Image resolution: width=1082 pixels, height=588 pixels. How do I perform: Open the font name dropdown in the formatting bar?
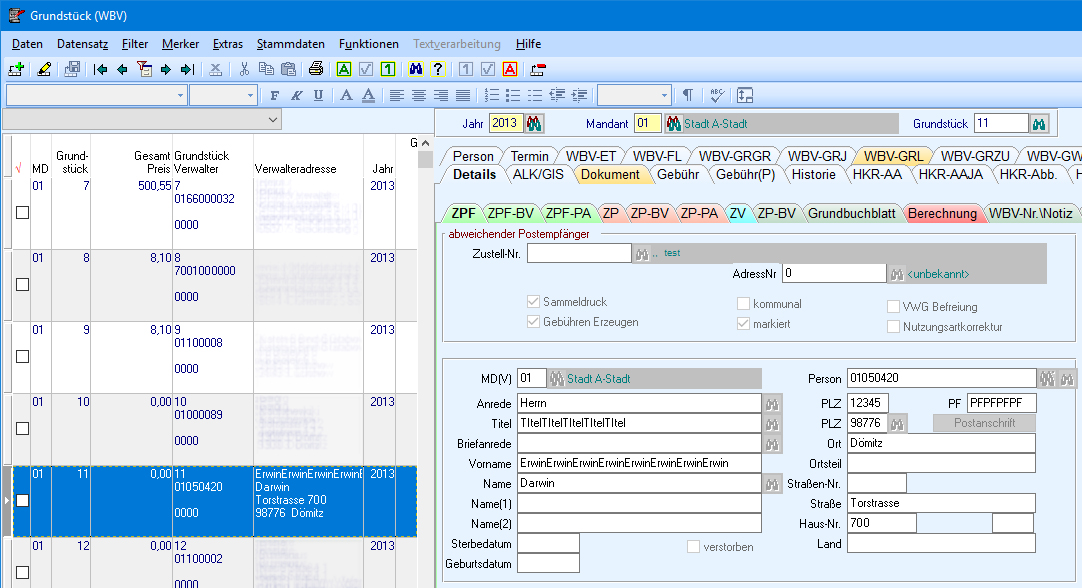(x=180, y=95)
